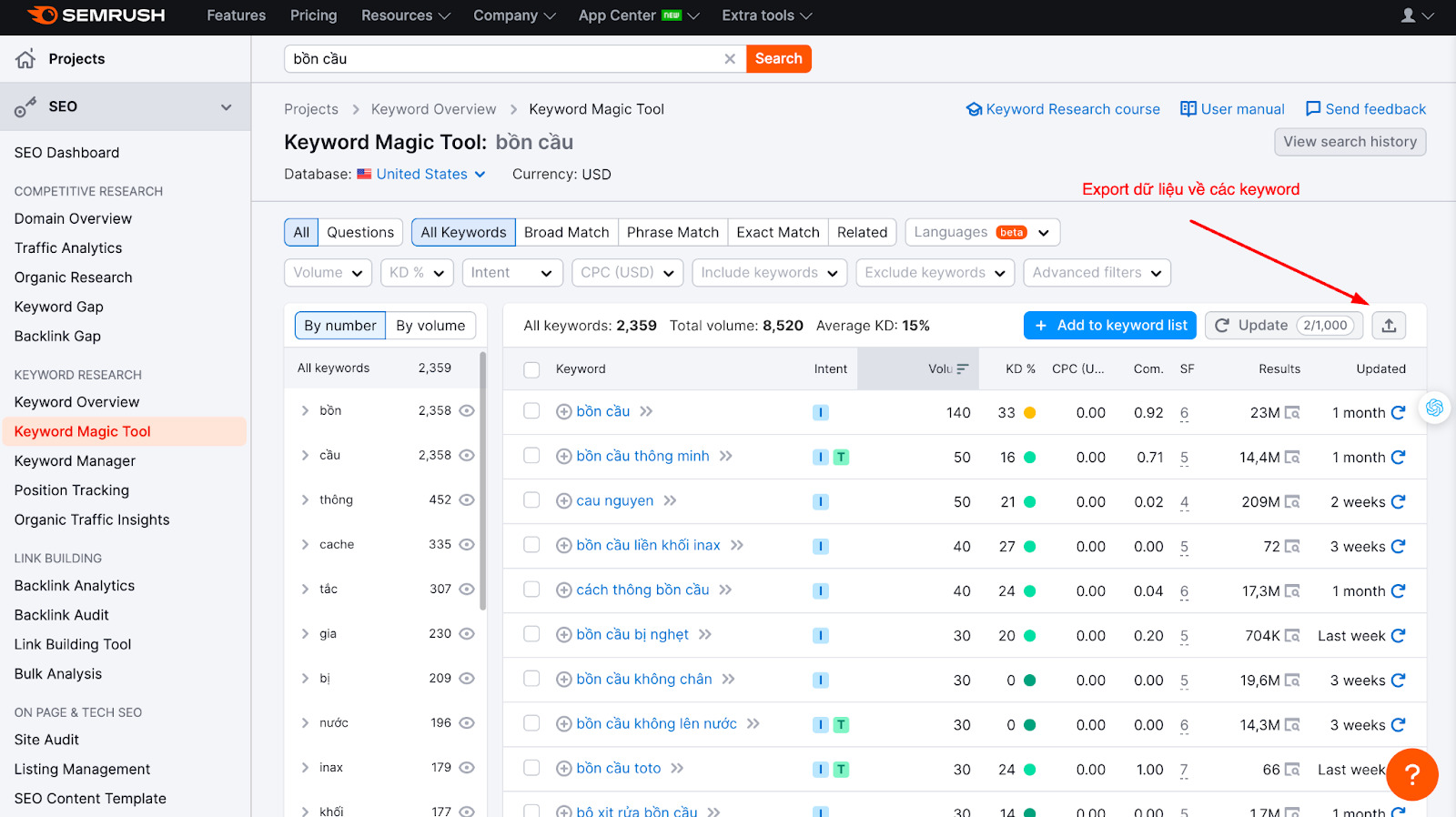Viewport: 1456px width, 817px height.
Task: Click the volume sort icon in column header
Action: [x=963, y=369]
